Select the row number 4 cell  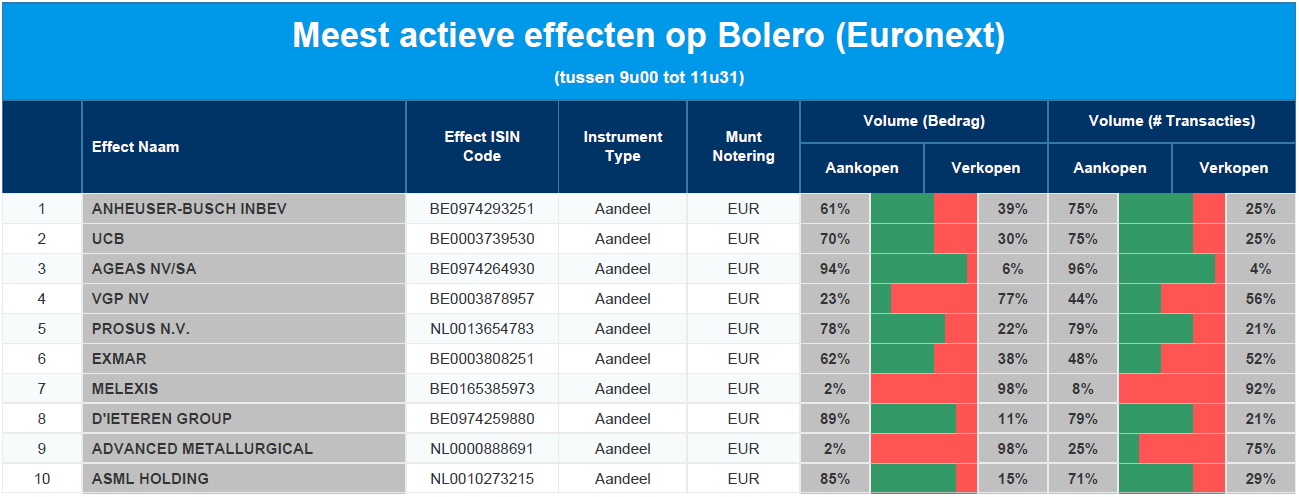[42, 299]
